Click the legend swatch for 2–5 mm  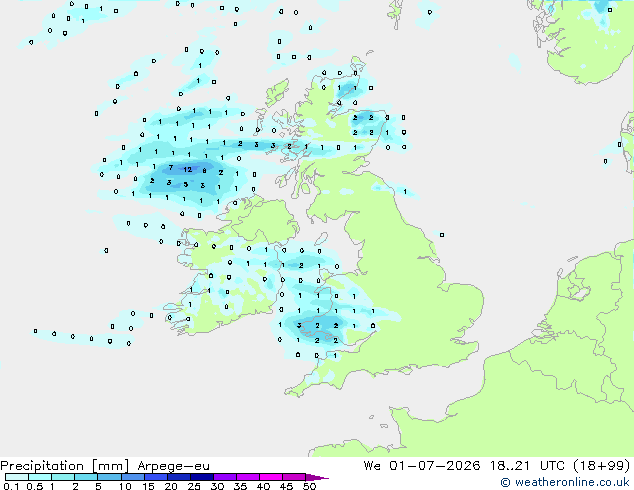click(x=86, y=477)
